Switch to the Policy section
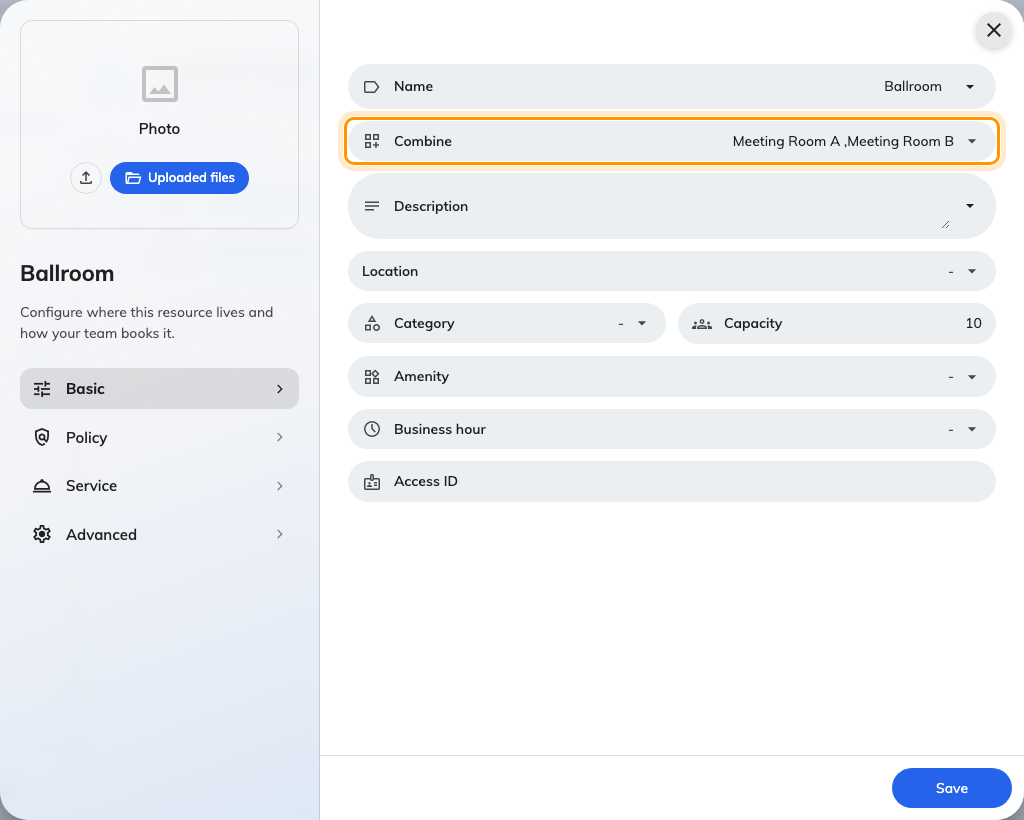 point(159,437)
